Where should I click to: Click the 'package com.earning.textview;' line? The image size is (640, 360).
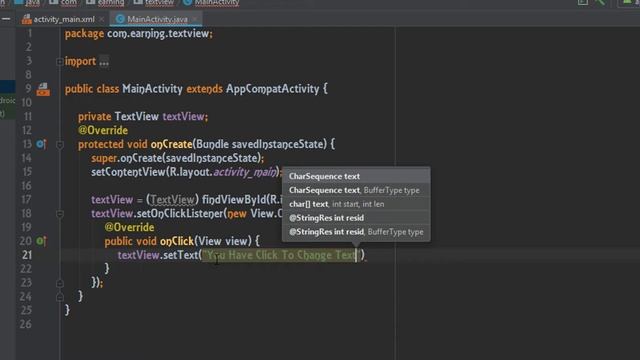[139, 33]
